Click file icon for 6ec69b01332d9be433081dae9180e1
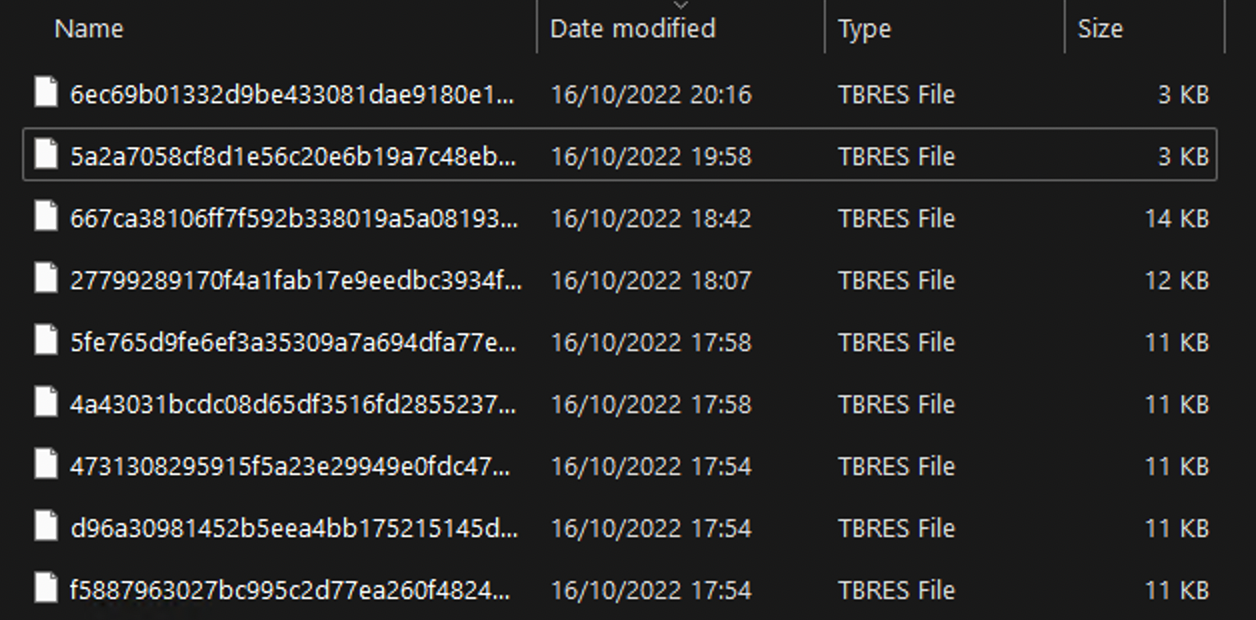Image resolution: width=1256 pixels, height=620 pixels. pyautogui.click(x=46, y=93)
